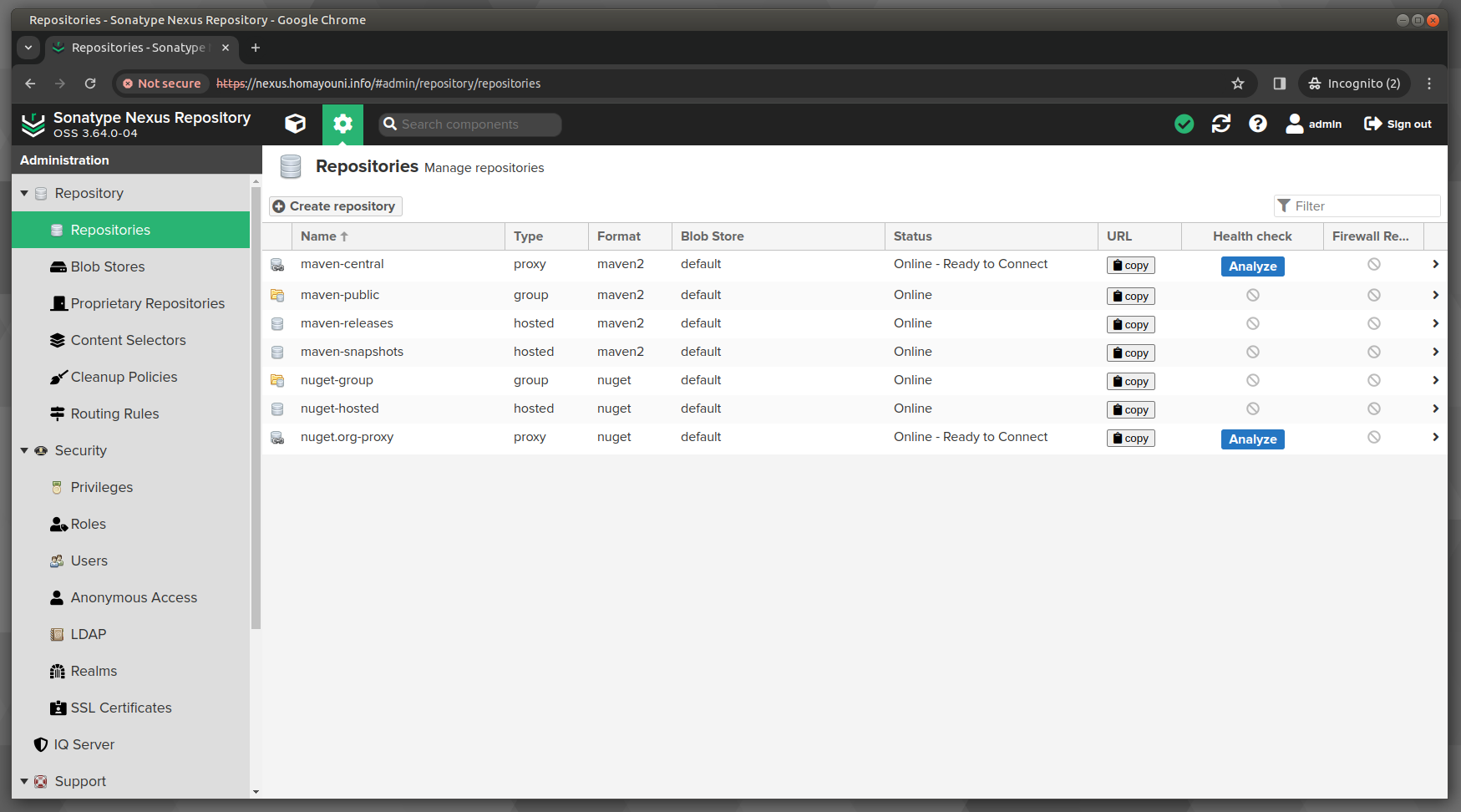
Task: Close the Repositories browser tab
Action: (x=226, y=48)
